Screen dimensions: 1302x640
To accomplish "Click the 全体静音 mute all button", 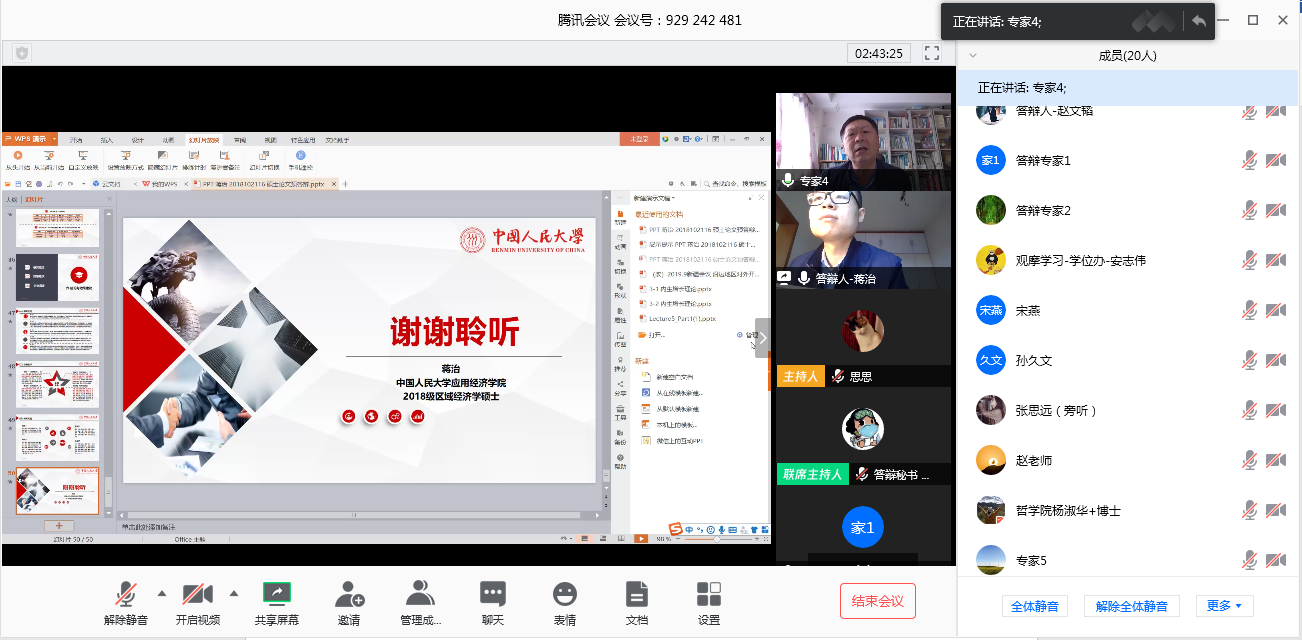I will point(1035,606).
